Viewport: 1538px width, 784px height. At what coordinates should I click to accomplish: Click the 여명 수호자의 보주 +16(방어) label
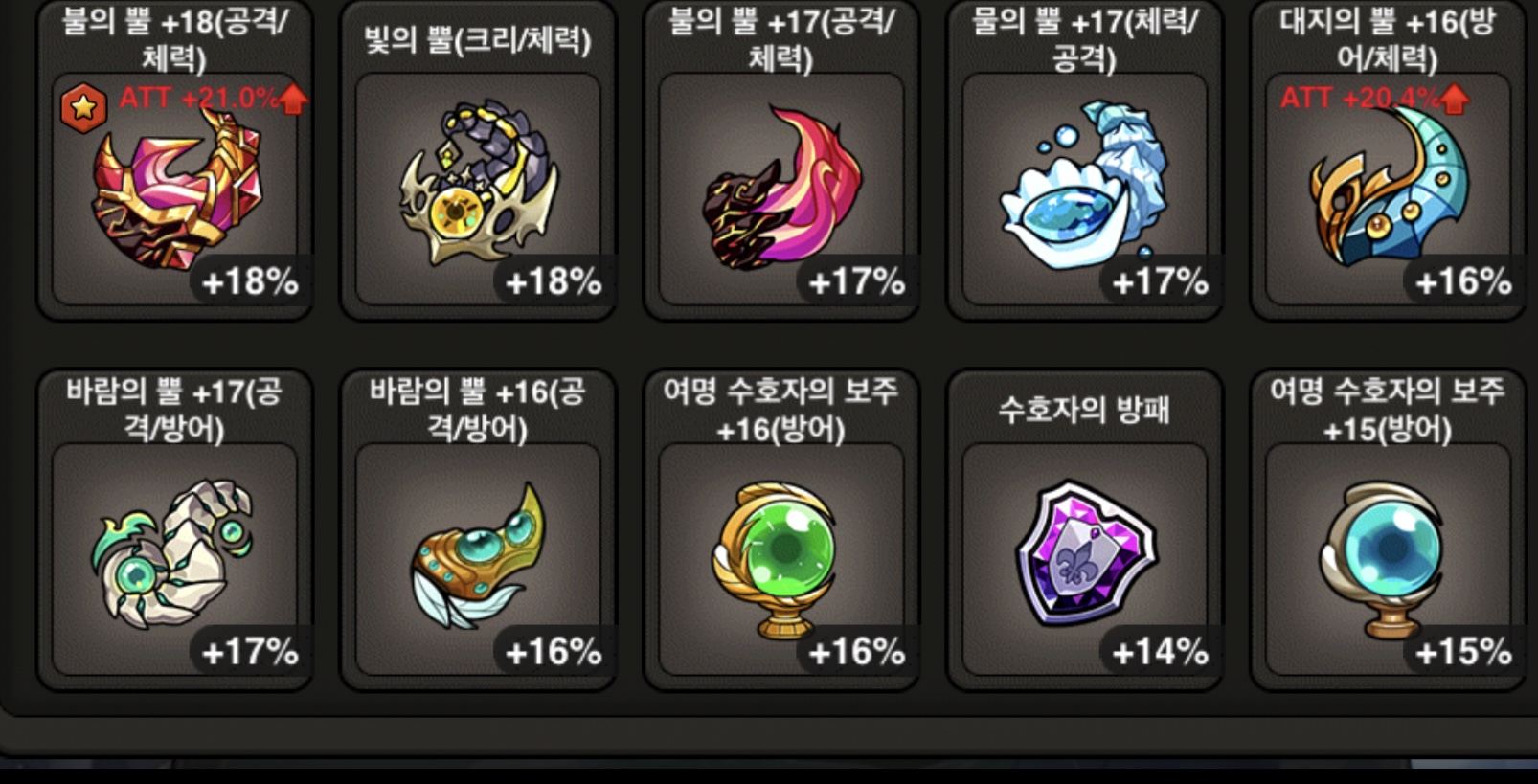(x=780, y=410)
